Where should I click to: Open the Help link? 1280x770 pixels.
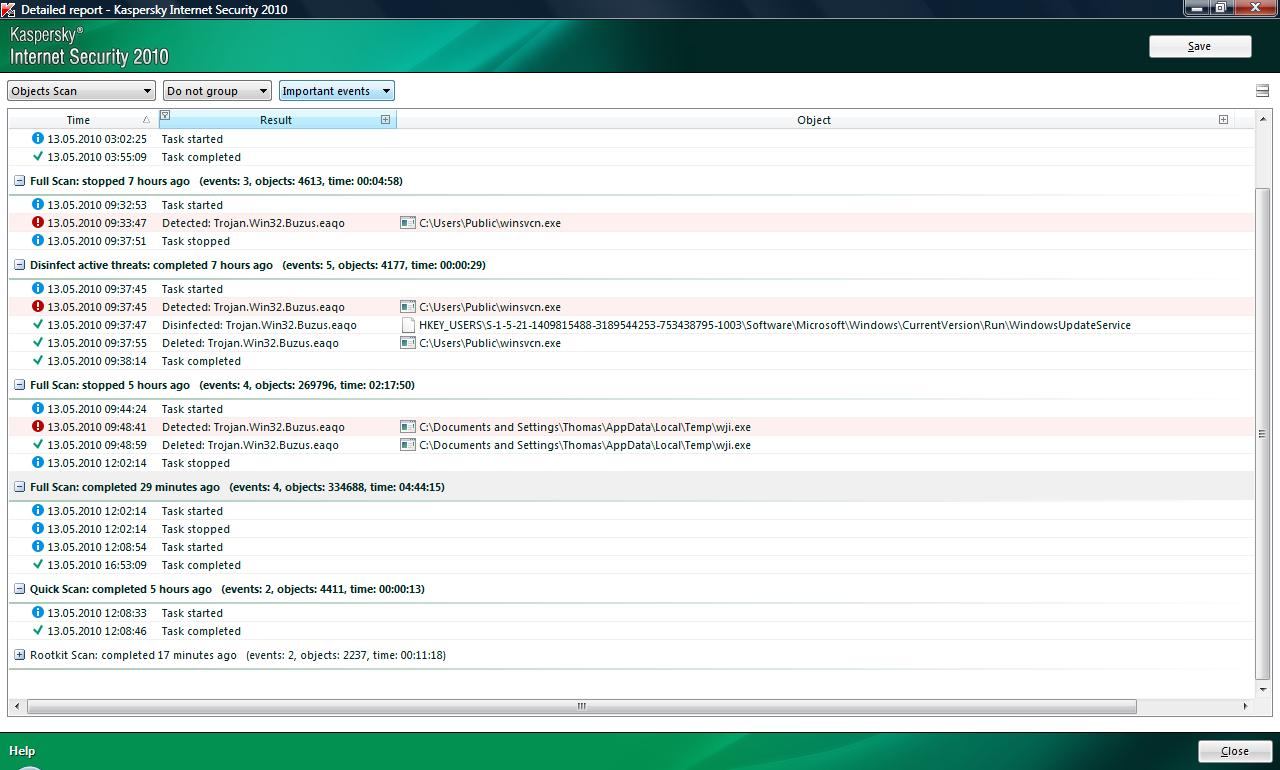tap(22, 751)
